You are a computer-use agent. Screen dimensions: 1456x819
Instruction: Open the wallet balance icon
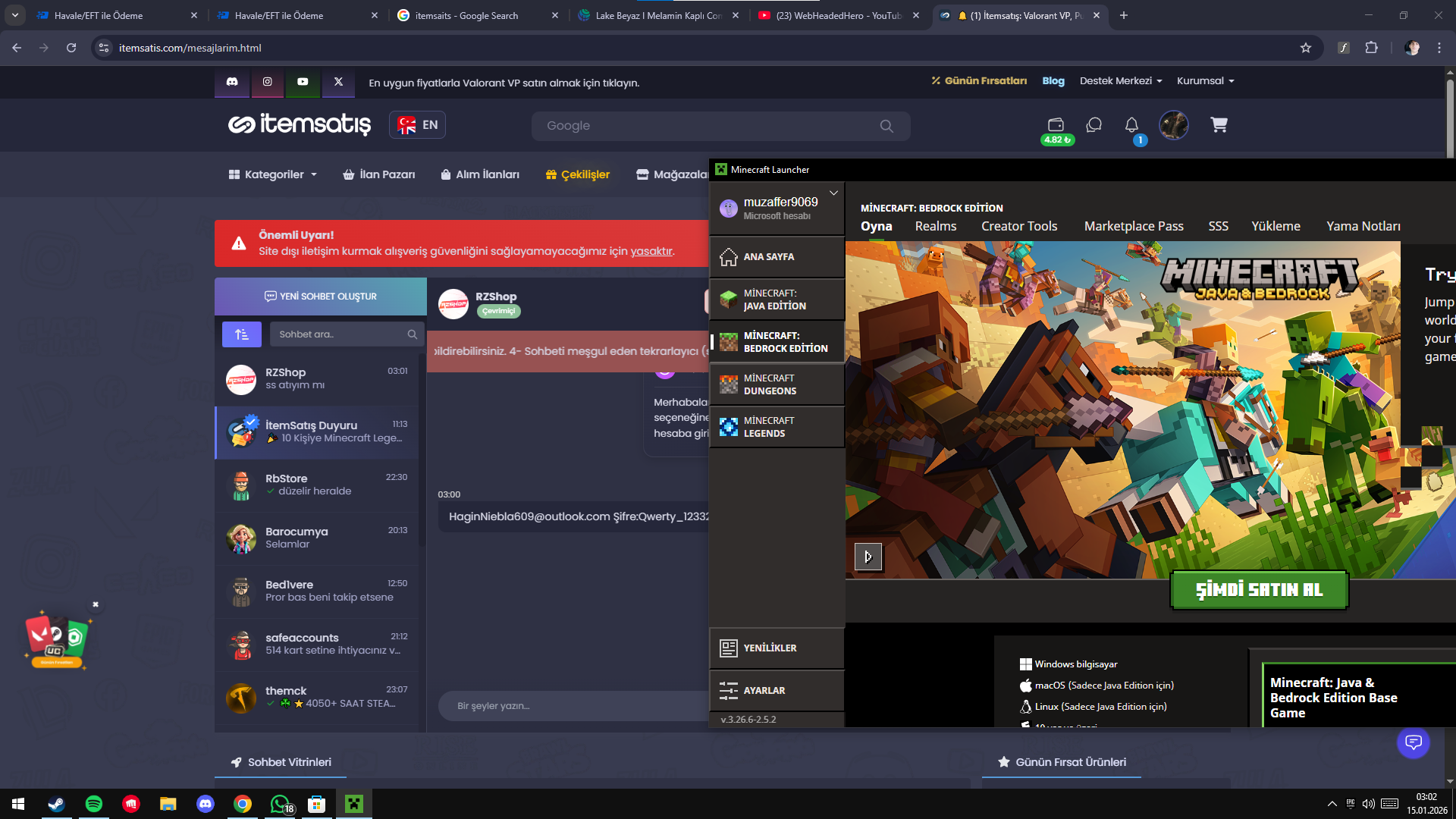1056,125
